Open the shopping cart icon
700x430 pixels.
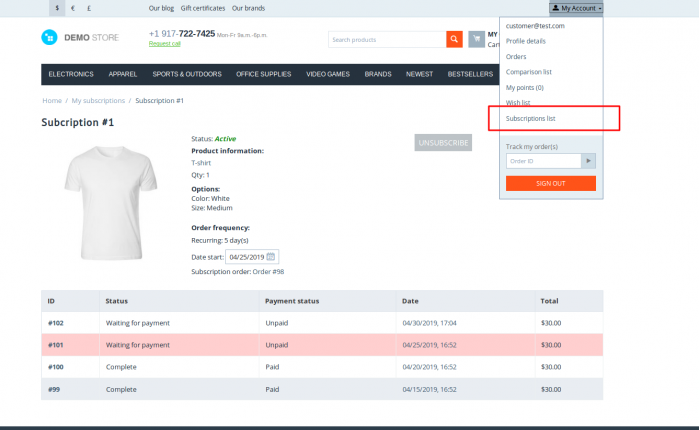tap(476, 39)
